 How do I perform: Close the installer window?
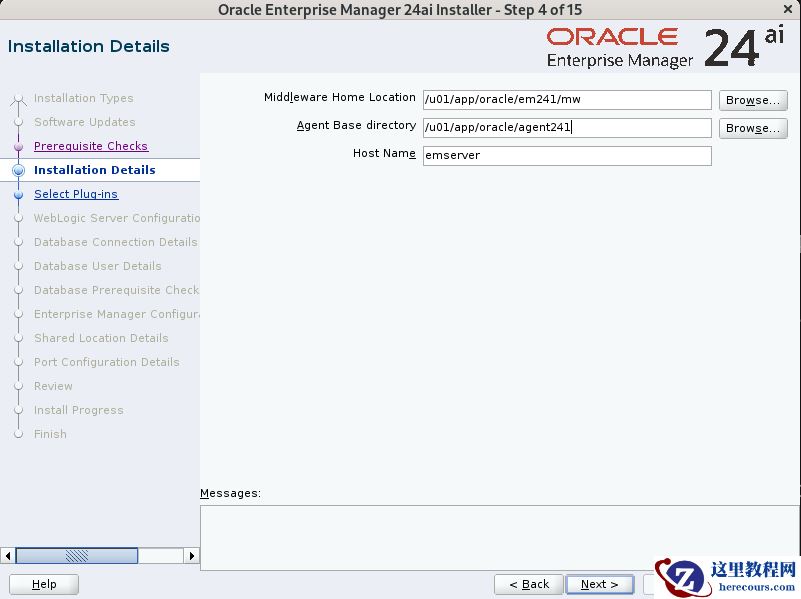point(788,9)
